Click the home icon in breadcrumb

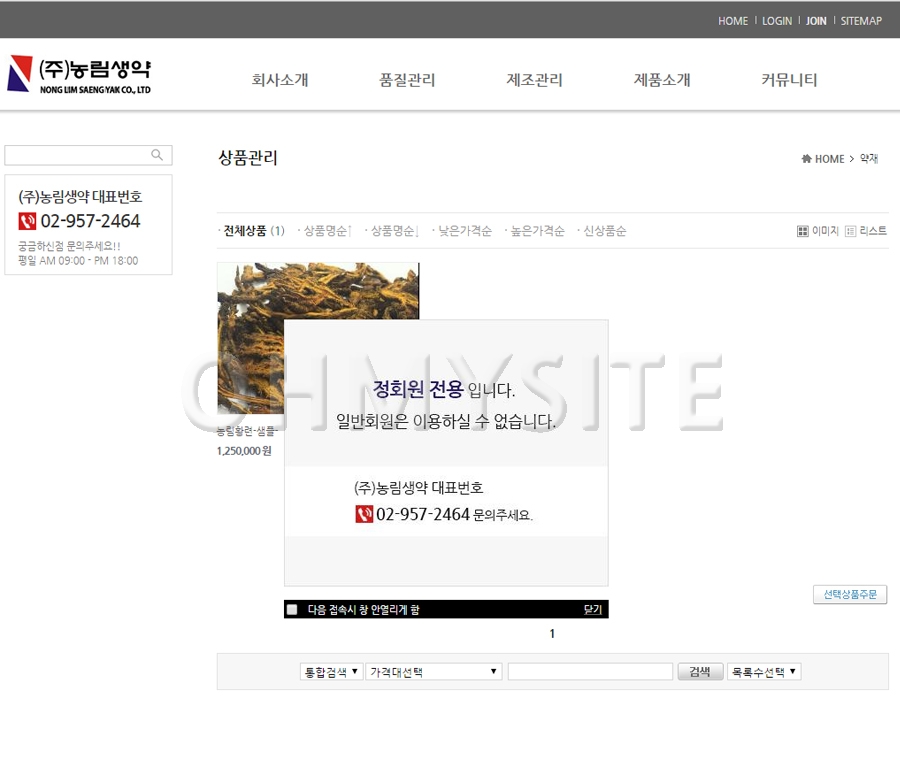click(806, 159)
